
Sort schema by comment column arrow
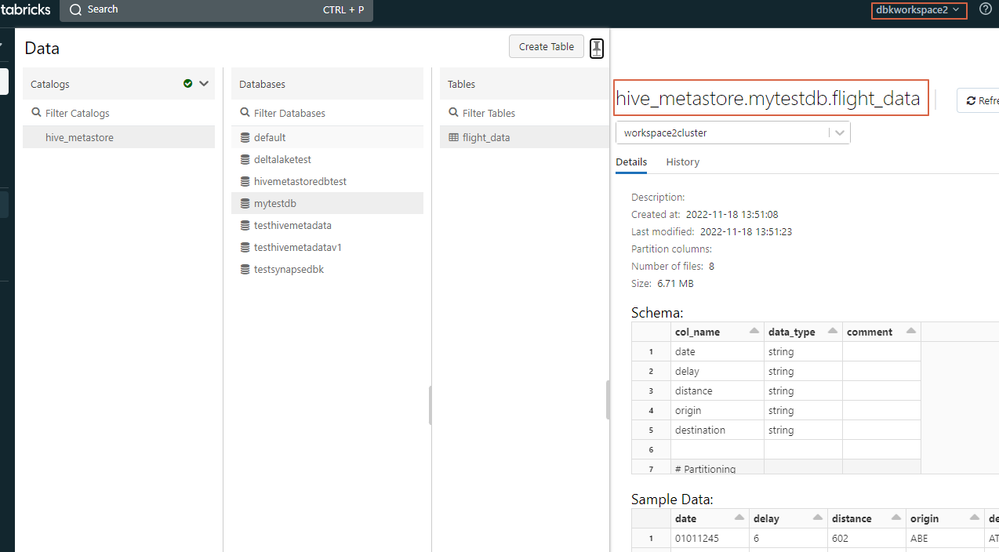910,330
